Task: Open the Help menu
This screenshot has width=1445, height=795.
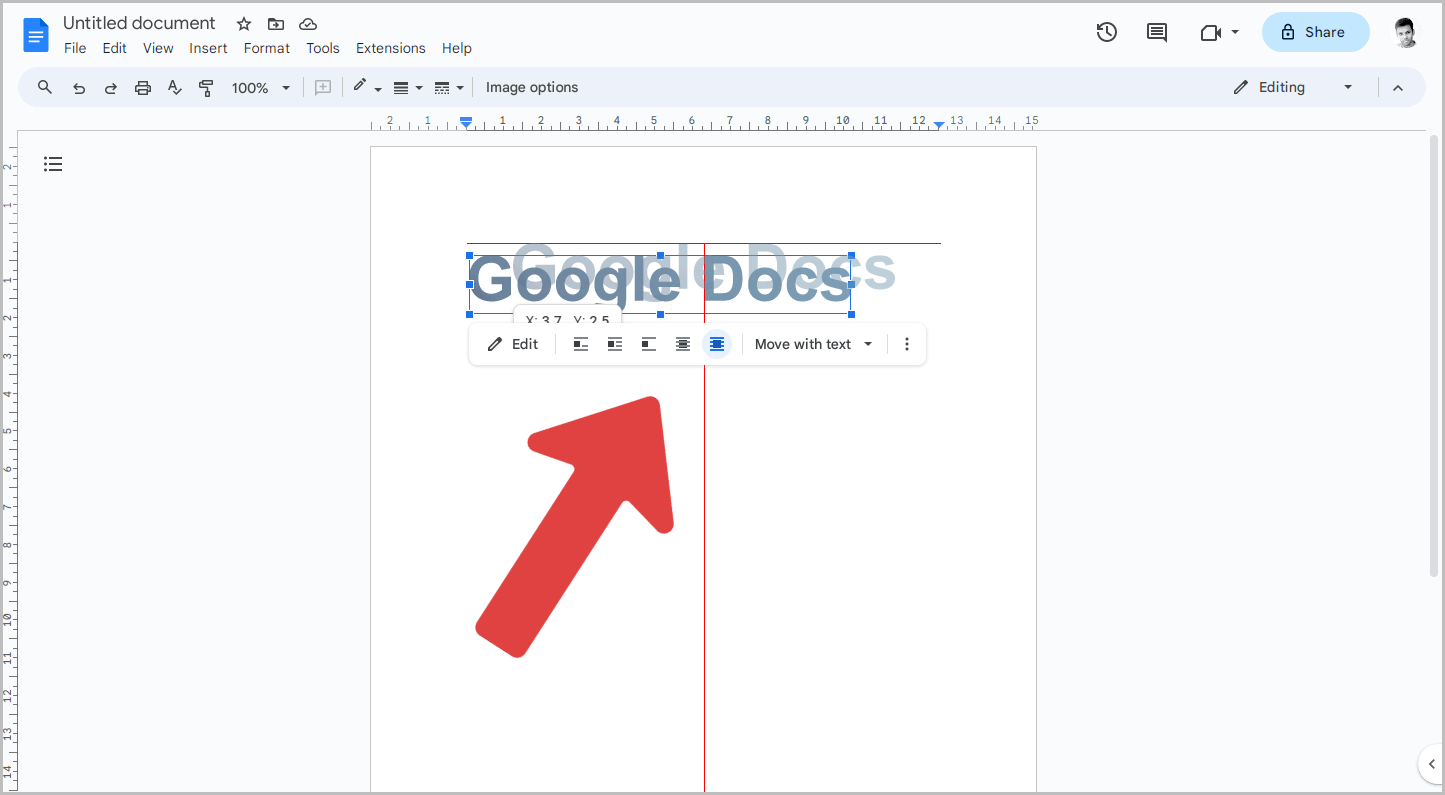Action: (x=457, y=48)
